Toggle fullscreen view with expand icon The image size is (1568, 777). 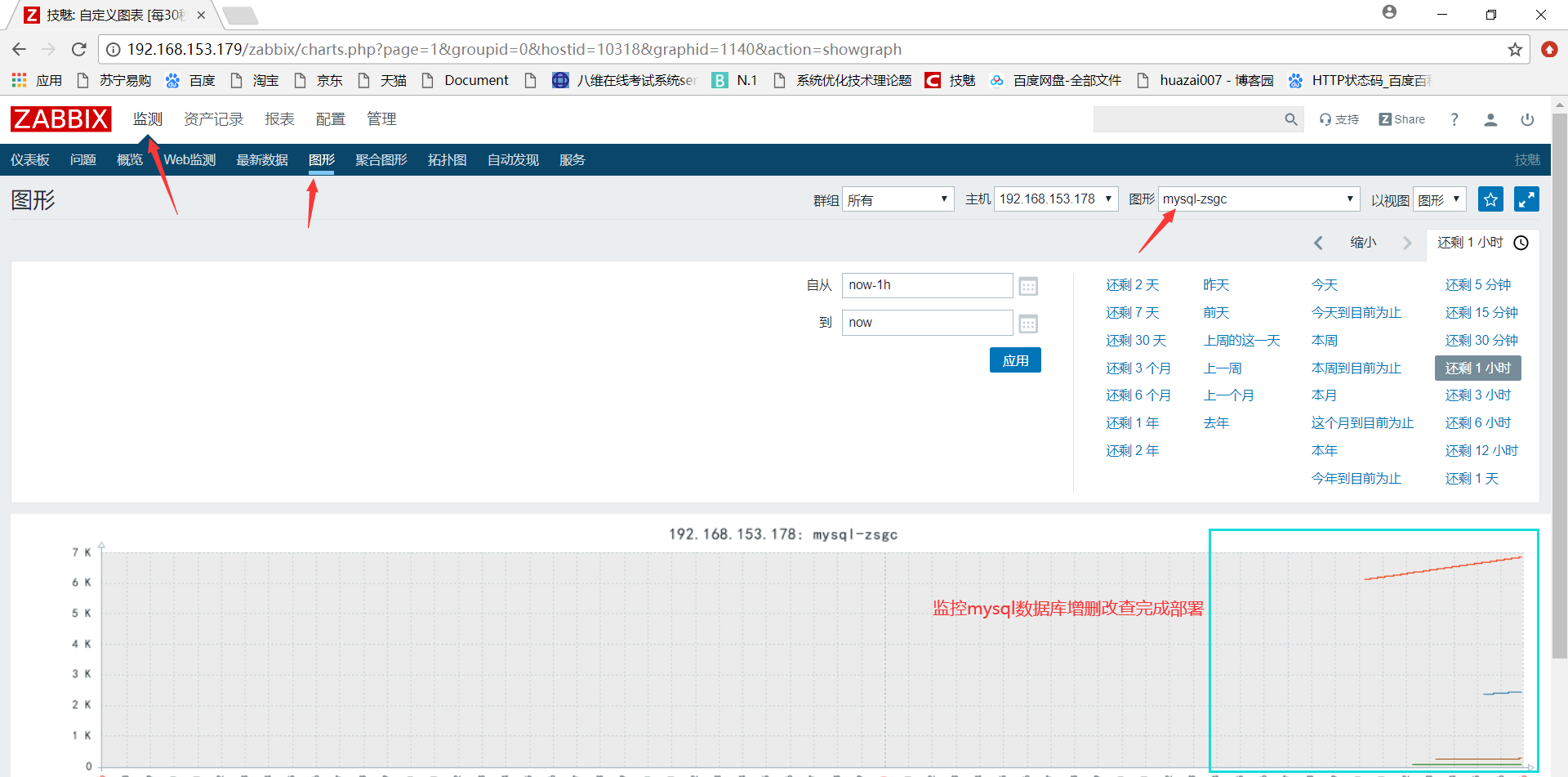tap(1526, 199)
